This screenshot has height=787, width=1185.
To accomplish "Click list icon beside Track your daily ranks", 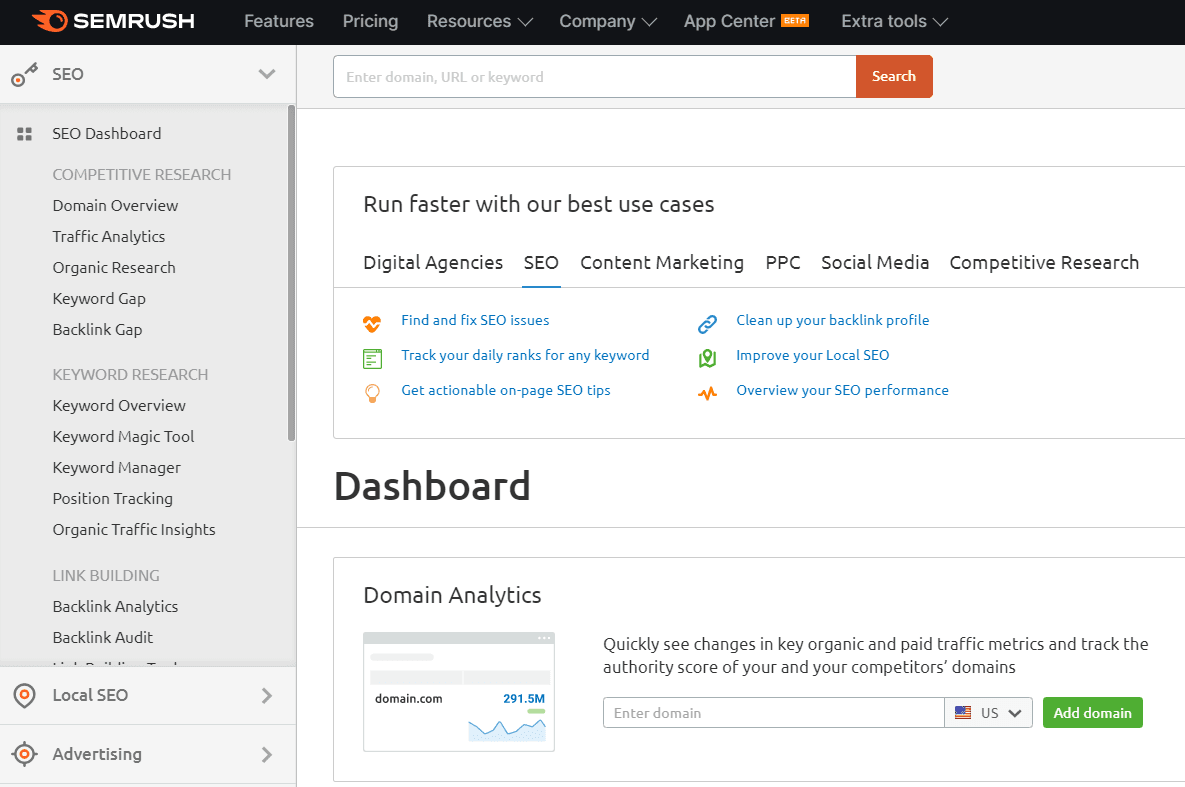I will tap(373, 358).
